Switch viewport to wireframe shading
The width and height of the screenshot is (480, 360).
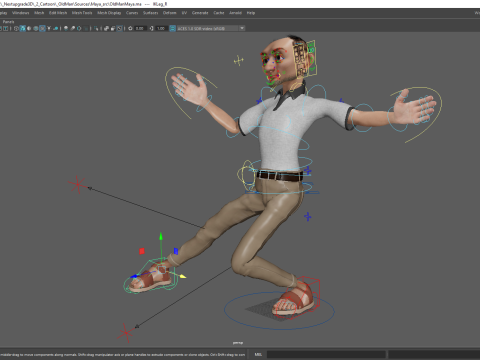[16, 28]
